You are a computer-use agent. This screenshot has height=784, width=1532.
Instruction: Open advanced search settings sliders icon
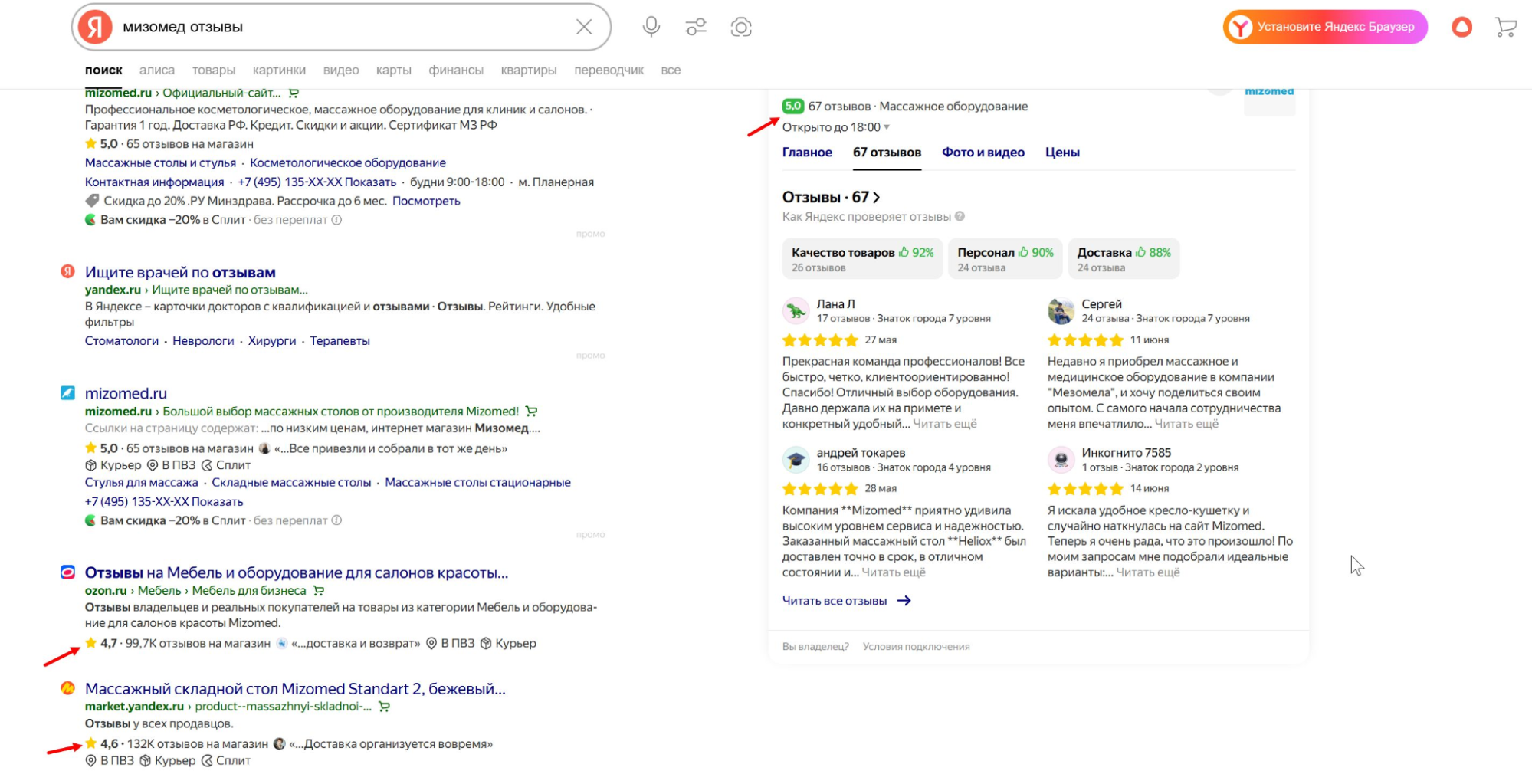point(695,26)
